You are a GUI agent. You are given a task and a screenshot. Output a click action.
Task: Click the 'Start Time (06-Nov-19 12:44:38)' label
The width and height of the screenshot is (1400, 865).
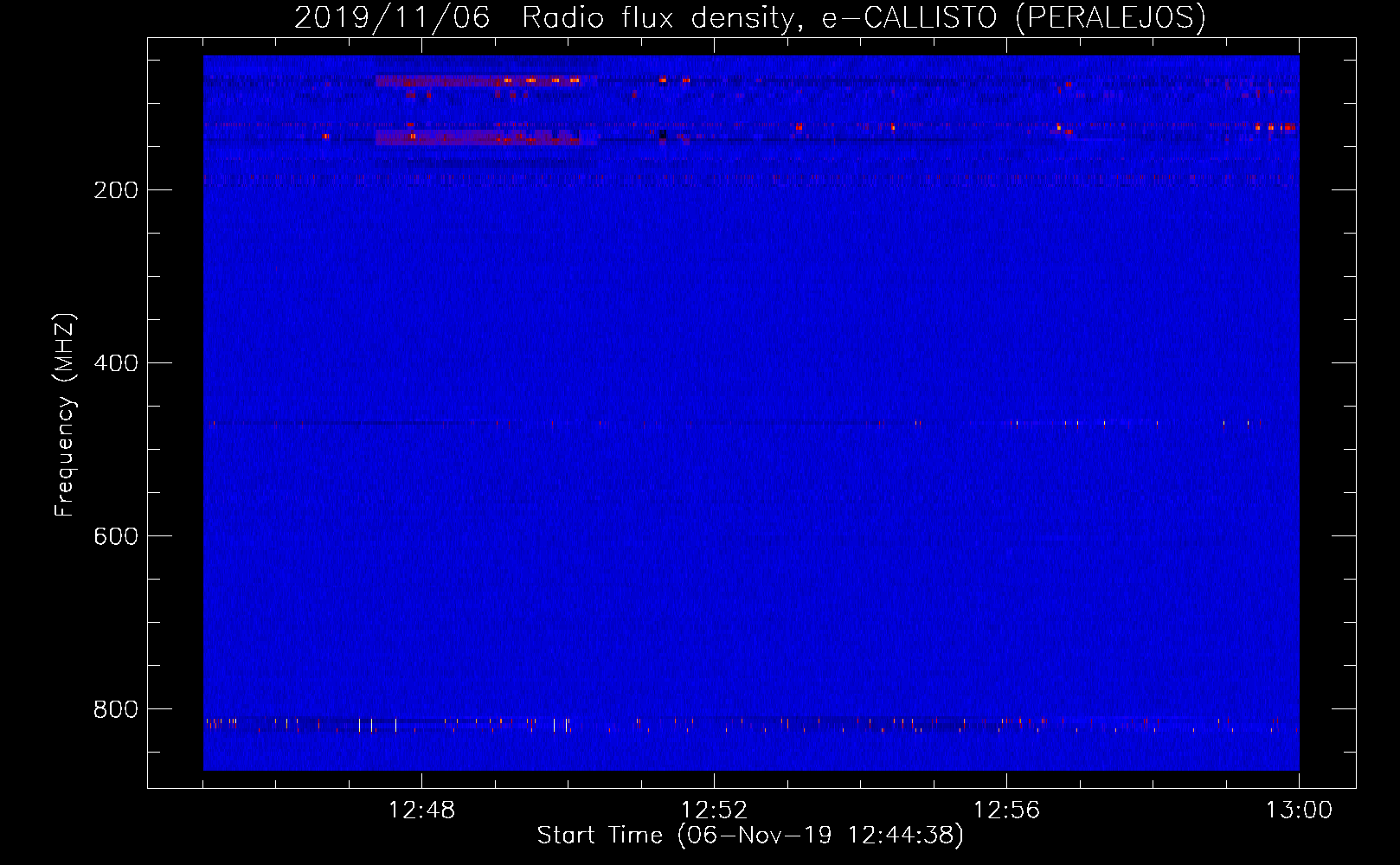coord(750,836)
